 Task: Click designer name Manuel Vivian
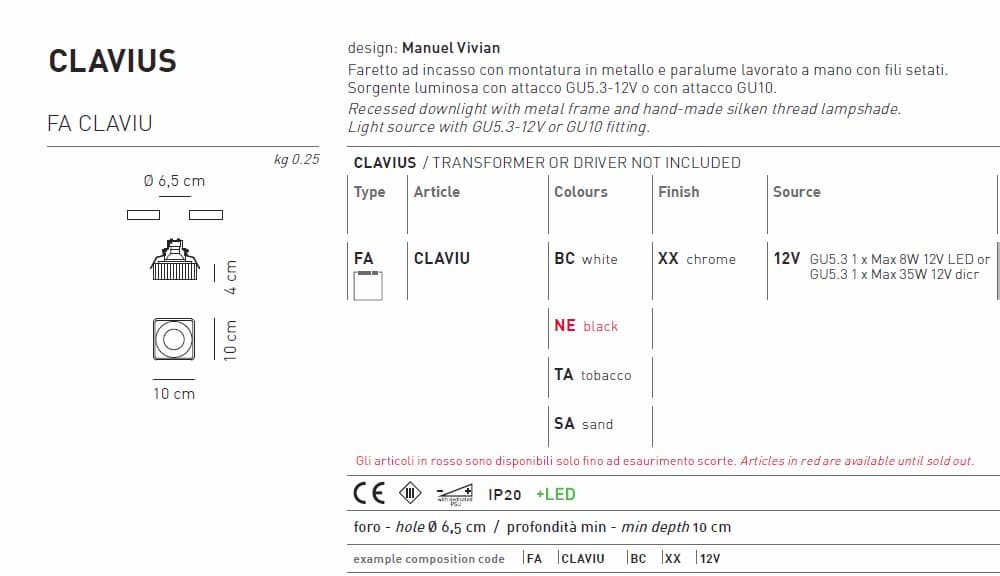(x=451, y=48)
